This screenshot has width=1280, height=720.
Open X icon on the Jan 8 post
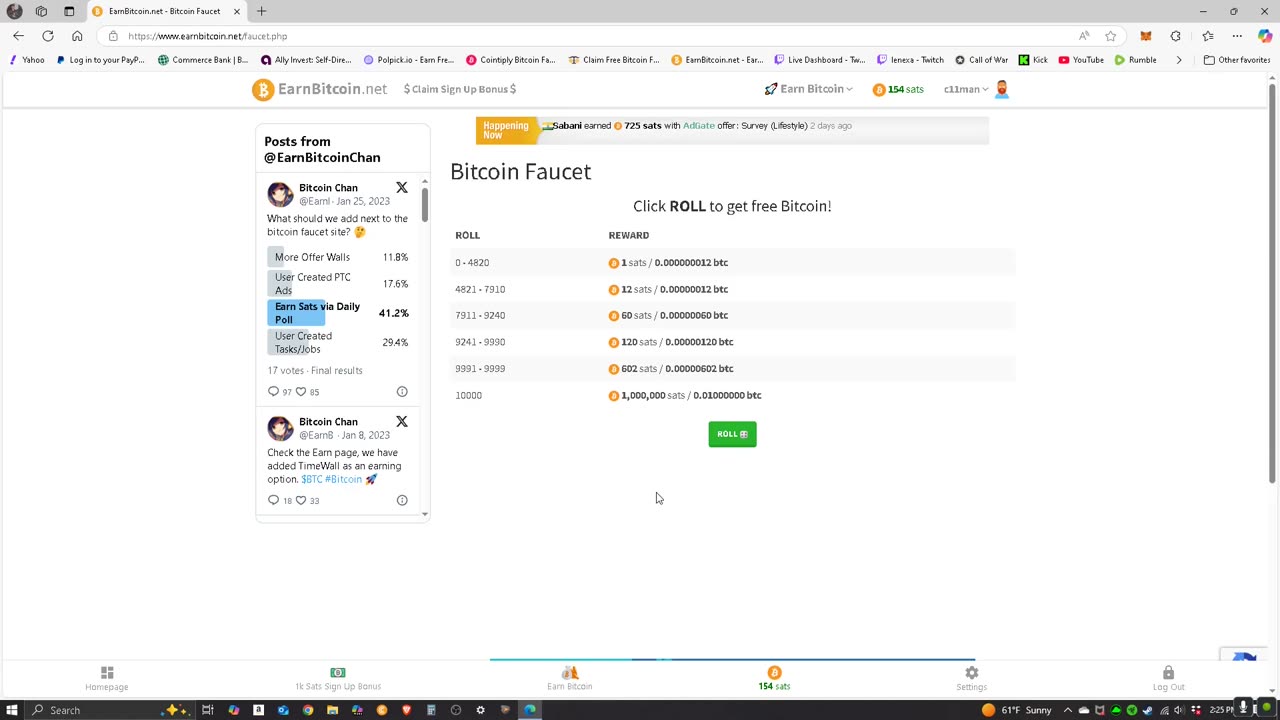(x=402, y=422)
